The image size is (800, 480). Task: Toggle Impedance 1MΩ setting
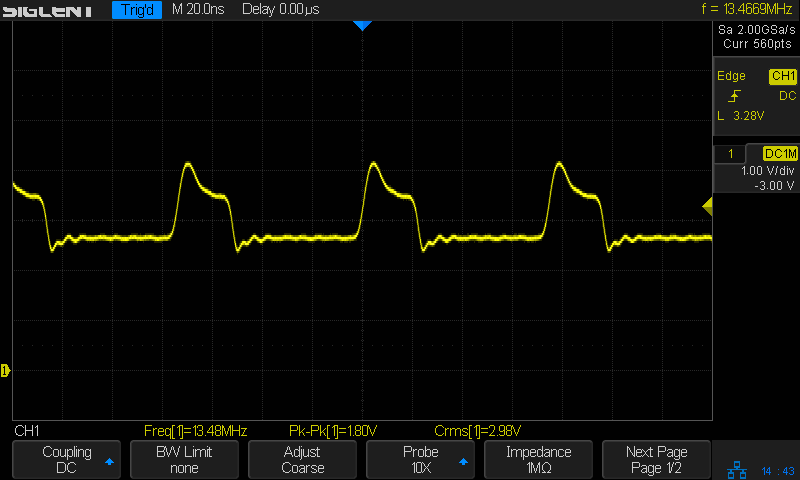pos(538,459)
